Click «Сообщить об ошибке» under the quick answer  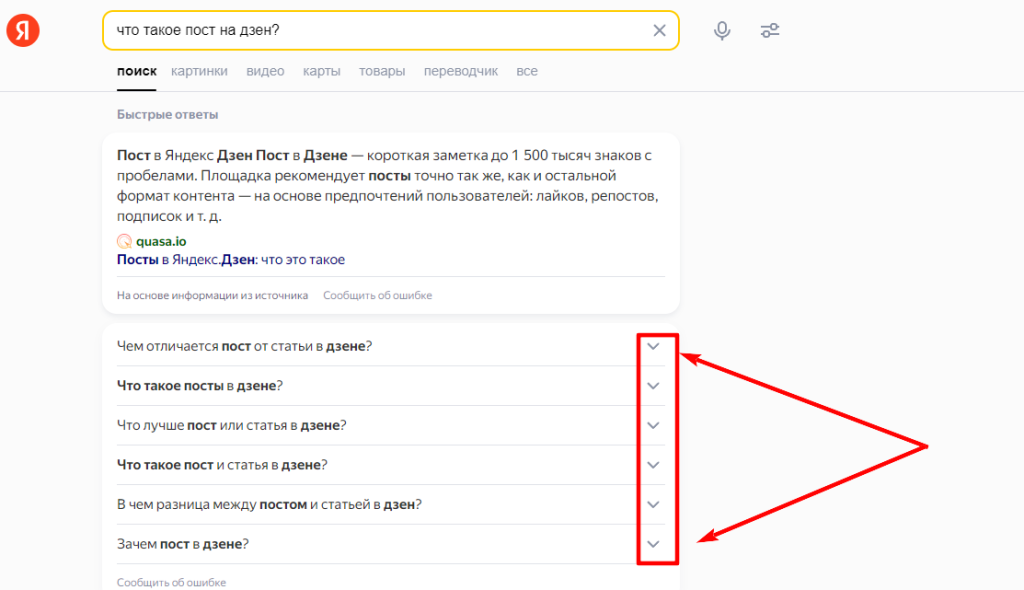coord(377,295)
